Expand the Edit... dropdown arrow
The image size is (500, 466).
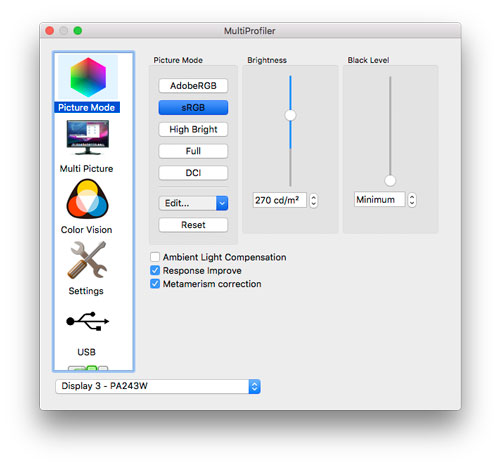(222, 203)
